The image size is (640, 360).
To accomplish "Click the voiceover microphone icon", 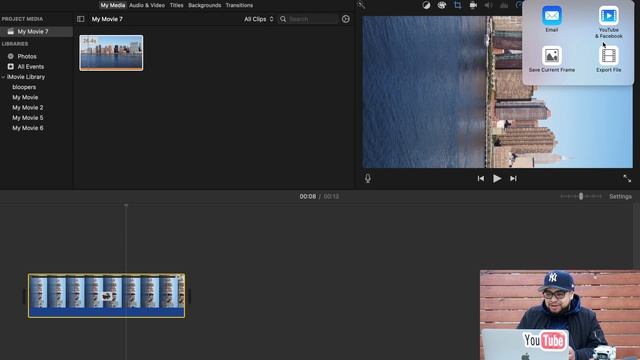I will click(368, 178).
